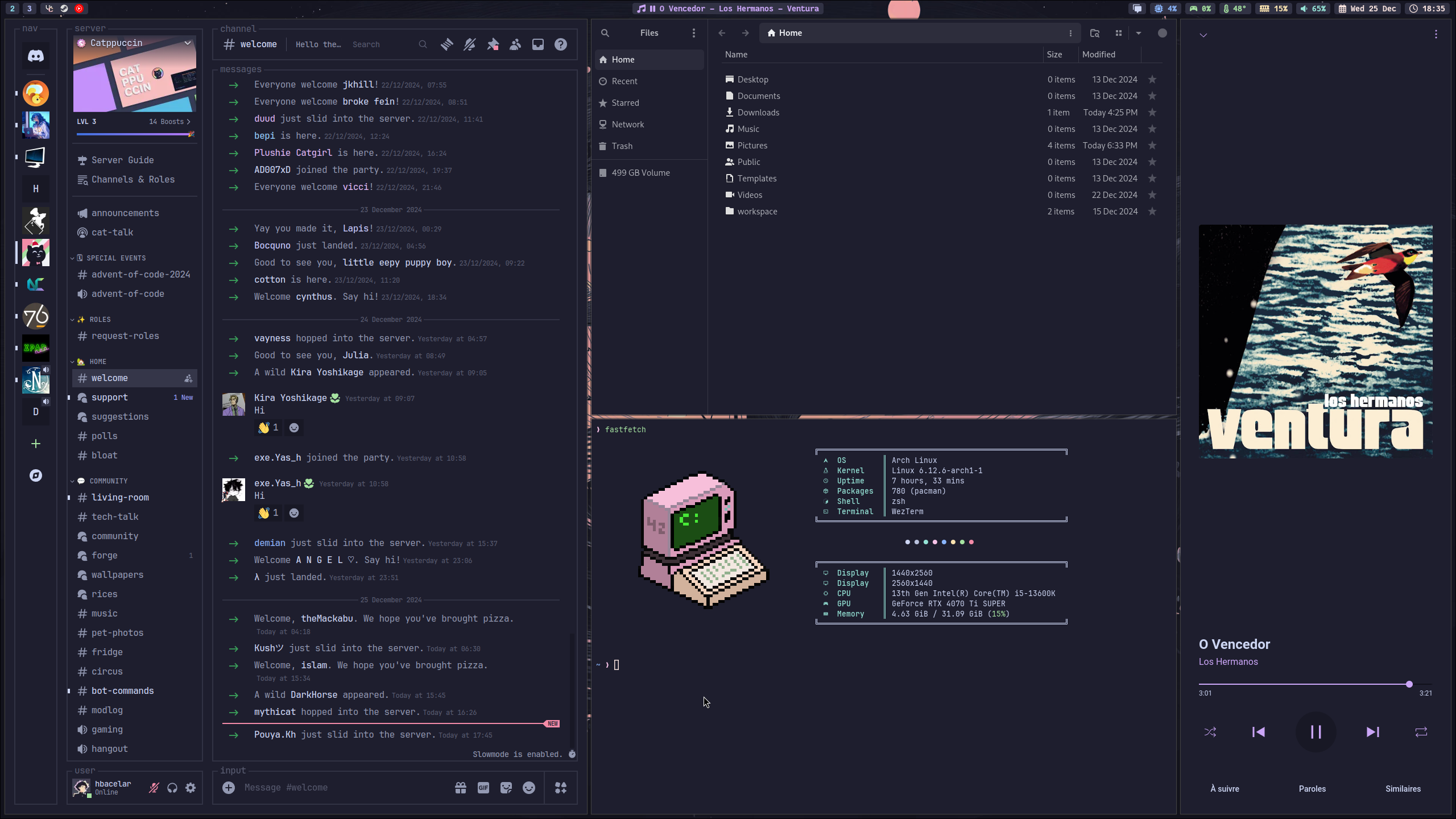Open path bar menu beside Home

pyautogui.click(x=1070, y=33)
